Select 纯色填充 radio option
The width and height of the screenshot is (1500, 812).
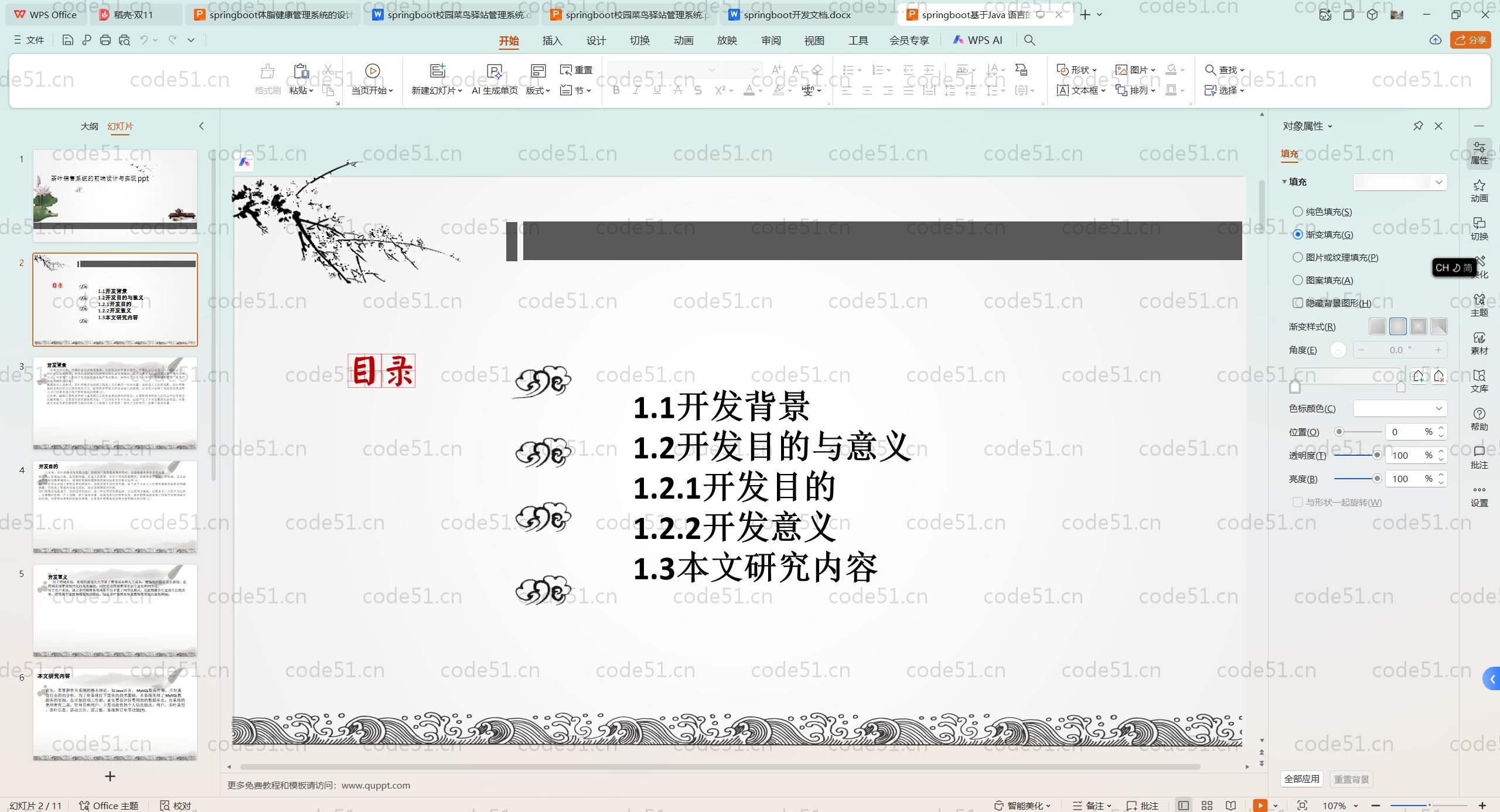coord(1298,211)
